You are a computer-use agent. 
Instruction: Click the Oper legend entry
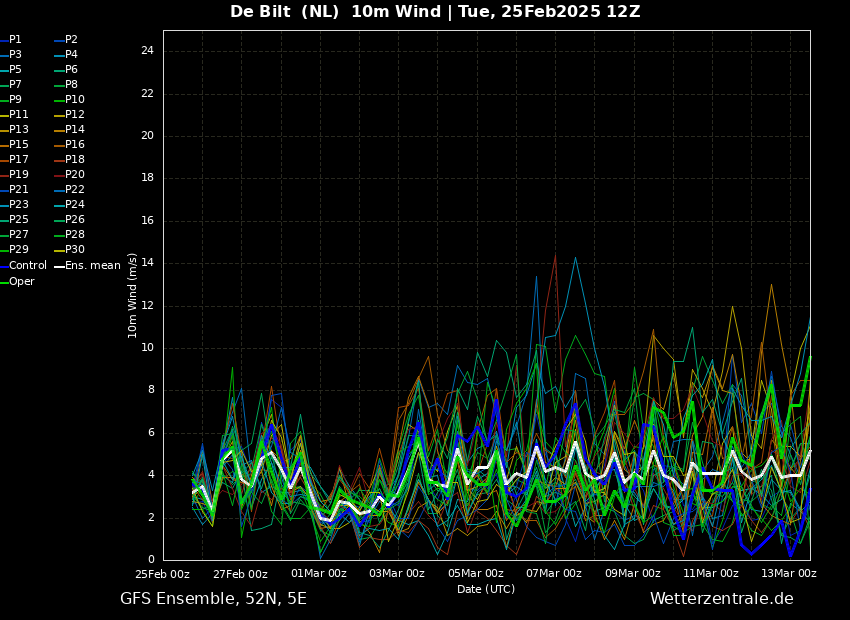click(x=18, y=281)
